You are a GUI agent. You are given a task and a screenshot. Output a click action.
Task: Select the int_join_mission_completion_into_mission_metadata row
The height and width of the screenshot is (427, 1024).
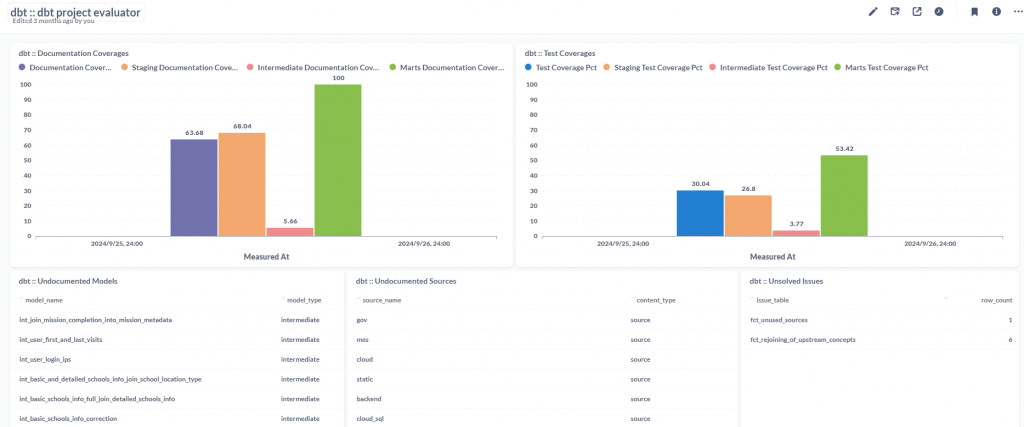[x=176, y=321]
